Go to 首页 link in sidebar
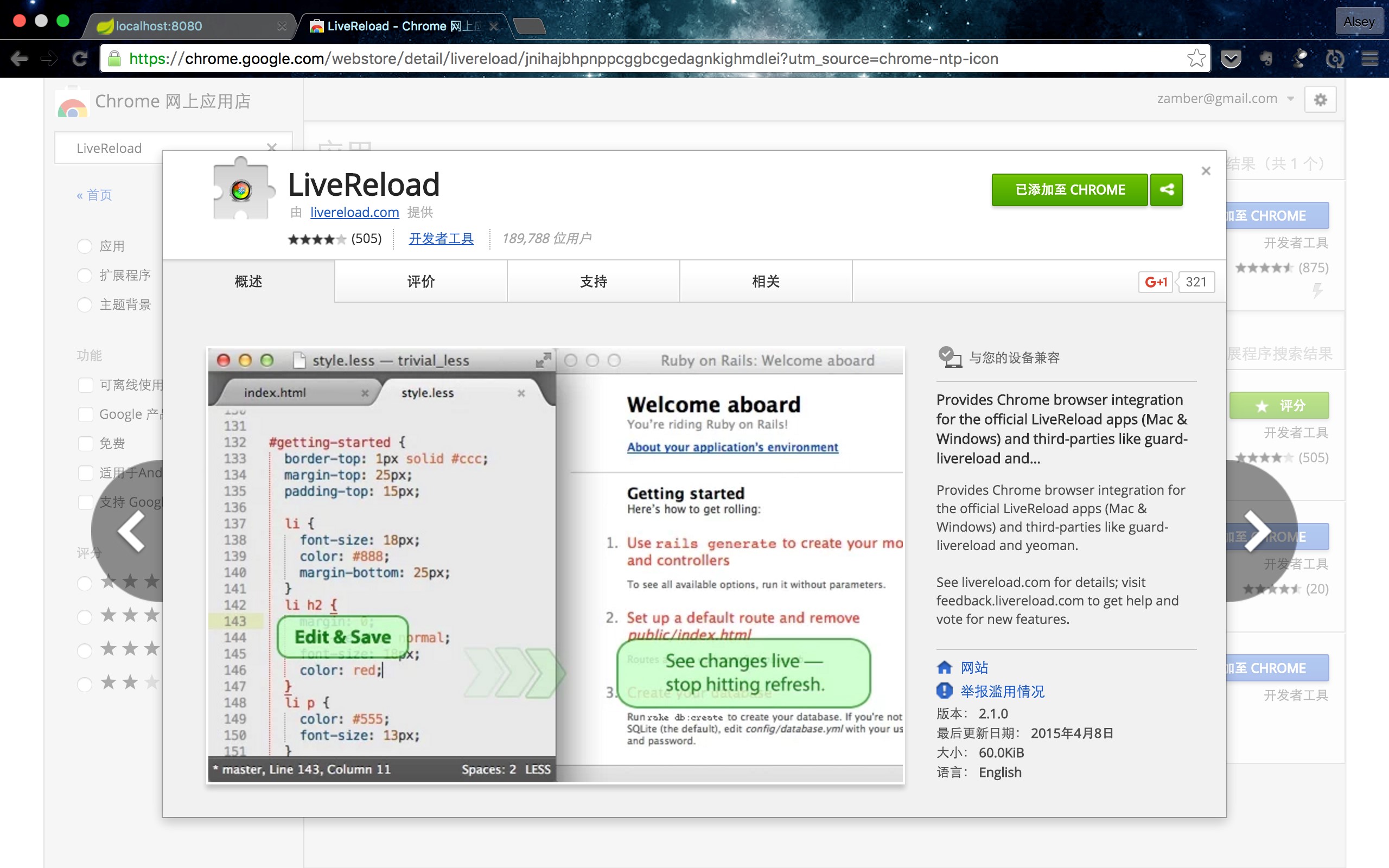 (95, 195)
